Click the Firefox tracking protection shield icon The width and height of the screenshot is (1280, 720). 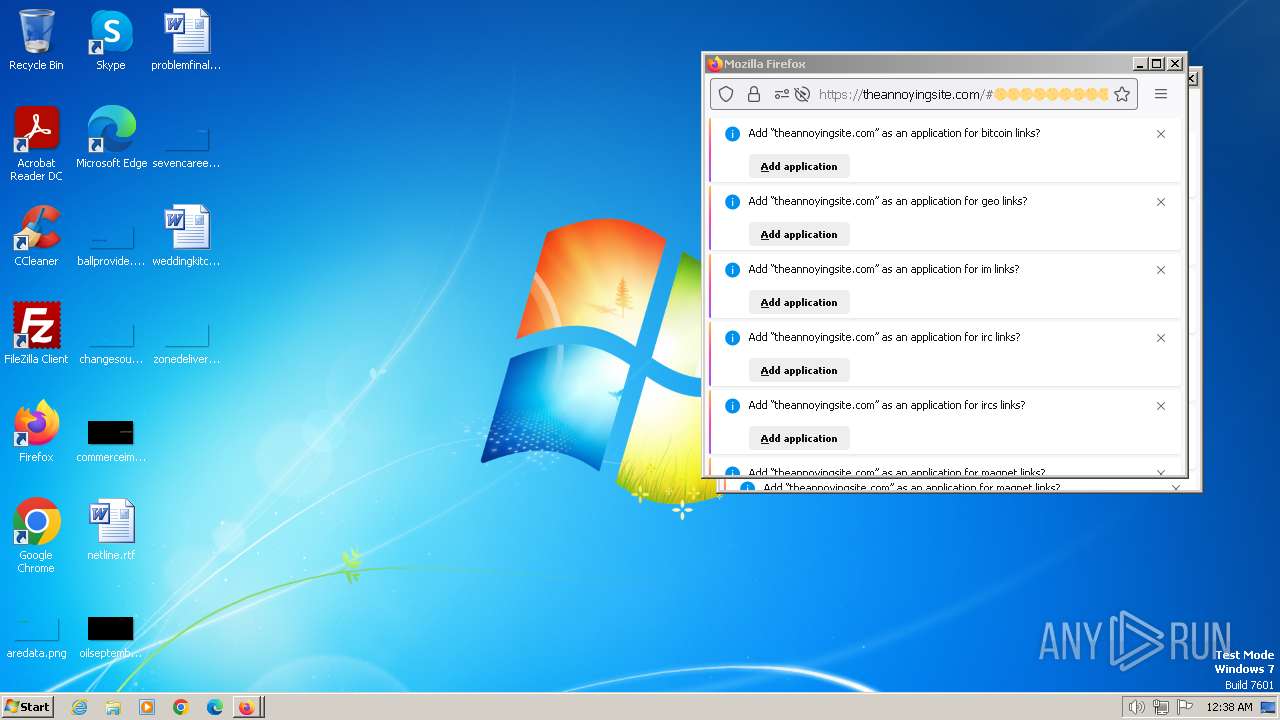click(727, 94)
